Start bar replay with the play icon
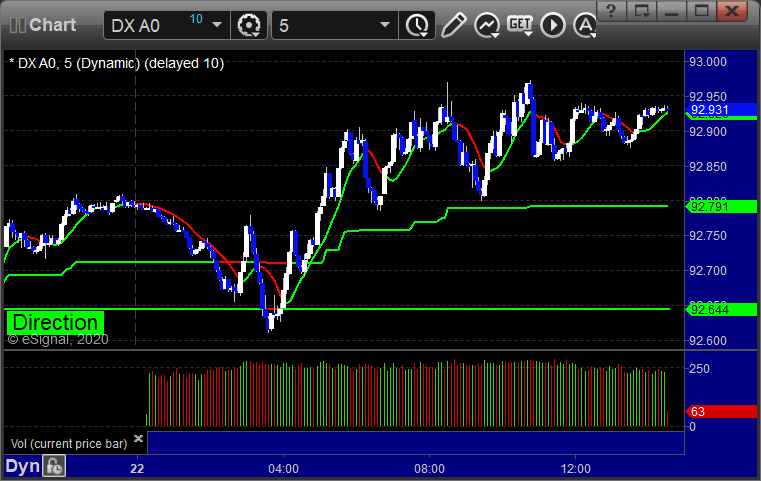The width and height of the screenshot is (761, 481). click(553, 25)
